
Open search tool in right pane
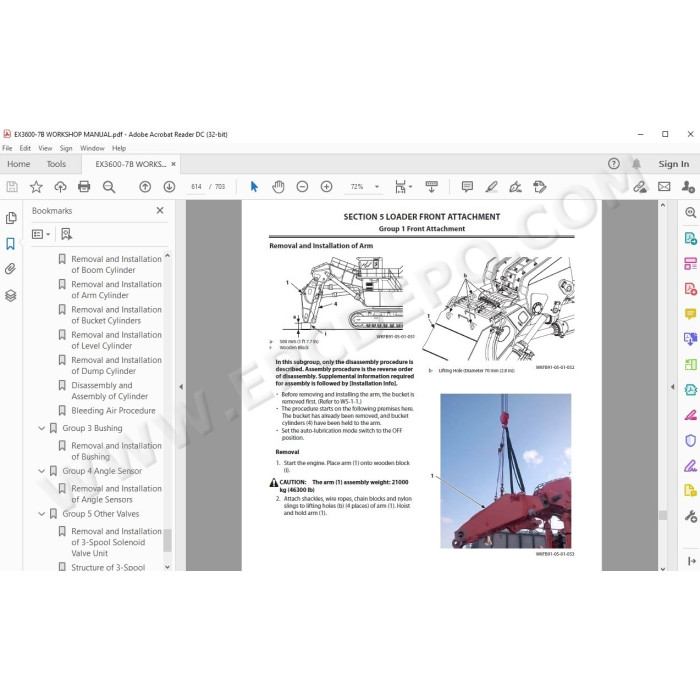pyautogui.click(x=690, y=212)
